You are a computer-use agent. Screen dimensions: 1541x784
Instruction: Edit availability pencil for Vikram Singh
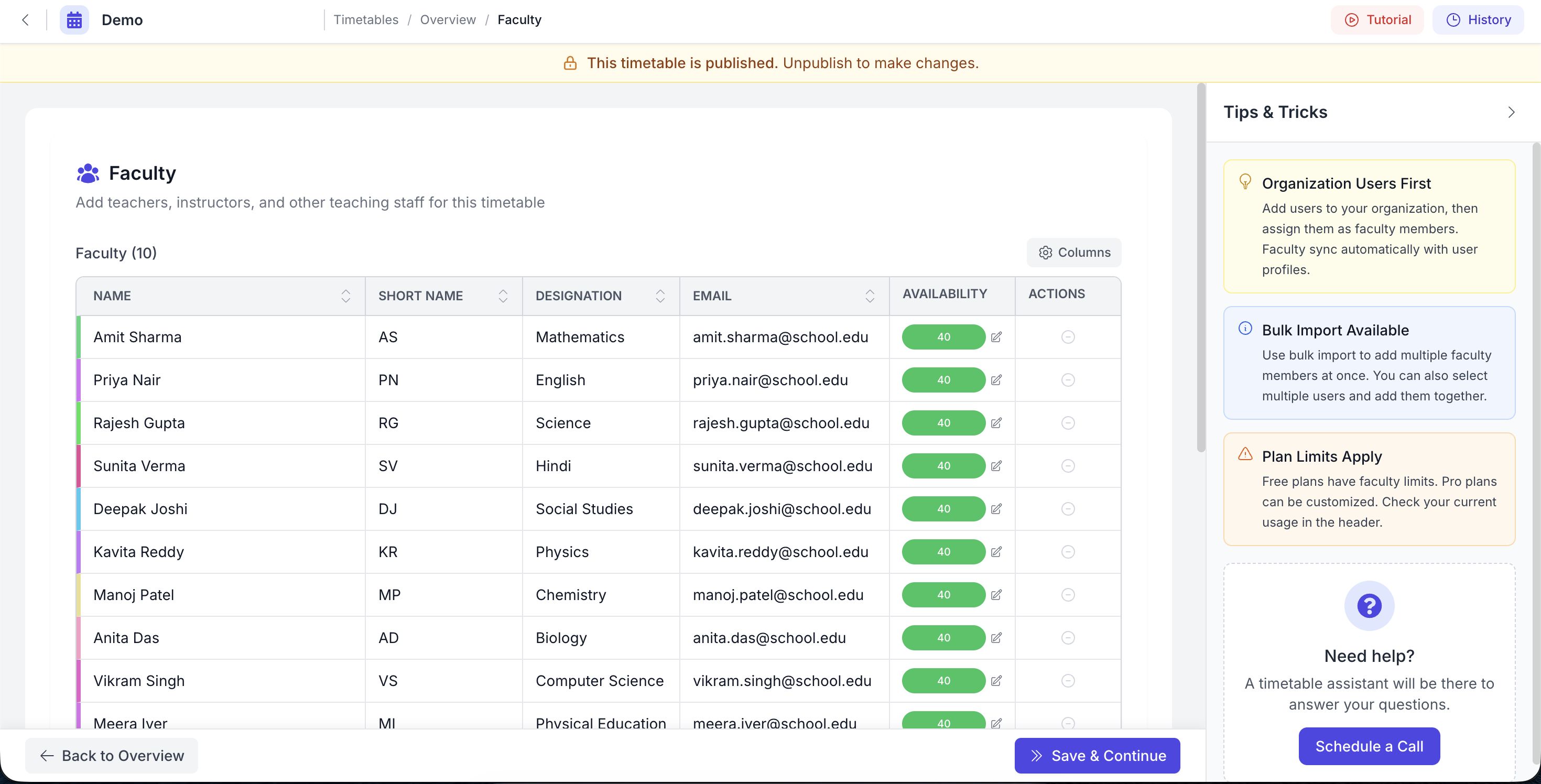point(996,681)
